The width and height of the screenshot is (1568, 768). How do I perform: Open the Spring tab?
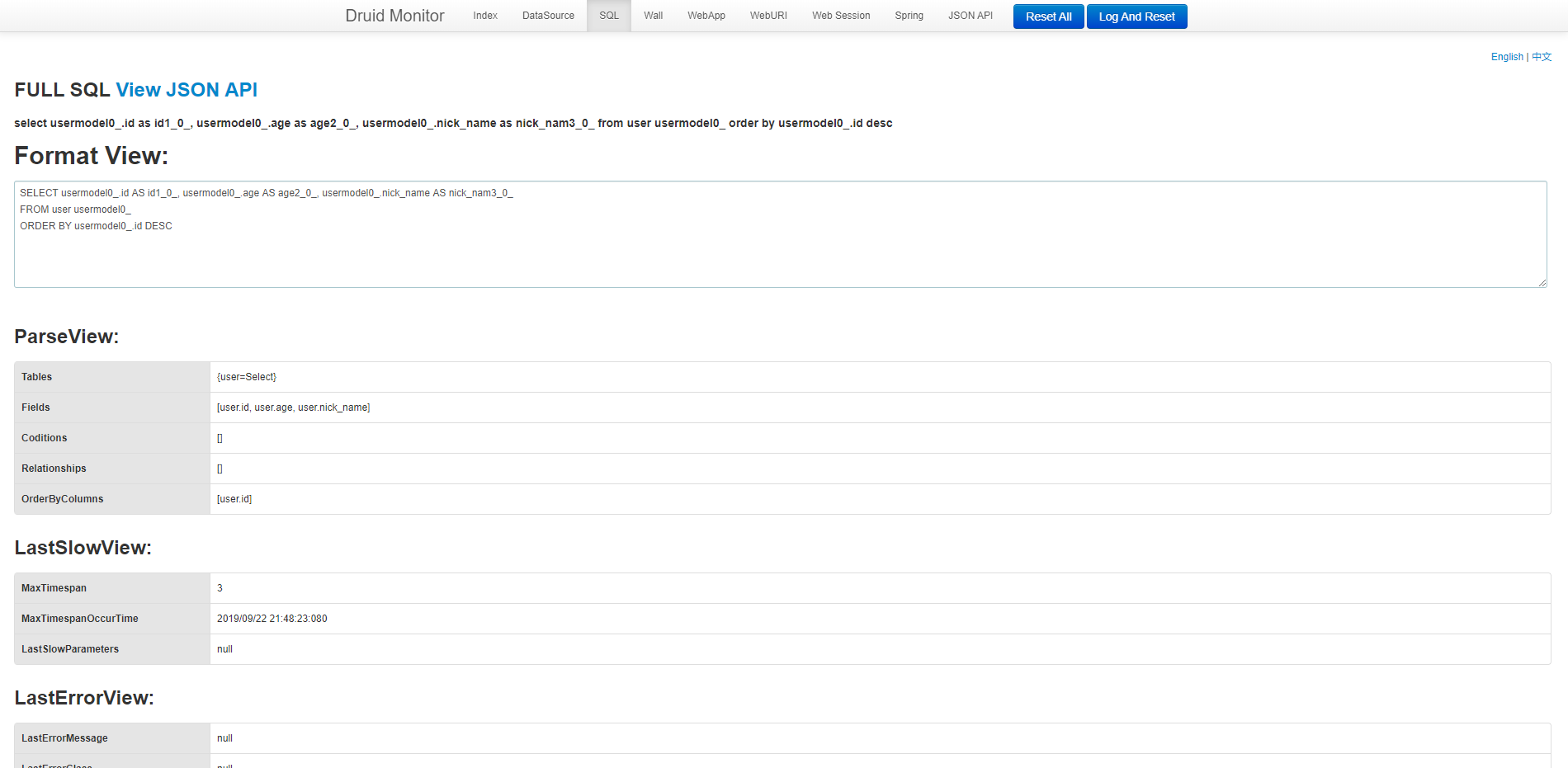click(909, 16)
